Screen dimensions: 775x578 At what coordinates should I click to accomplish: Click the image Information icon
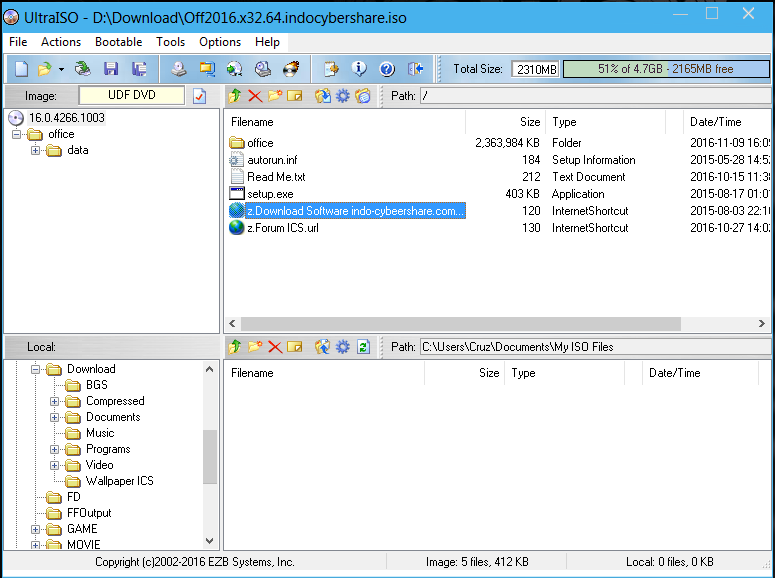tap(359, 69)
